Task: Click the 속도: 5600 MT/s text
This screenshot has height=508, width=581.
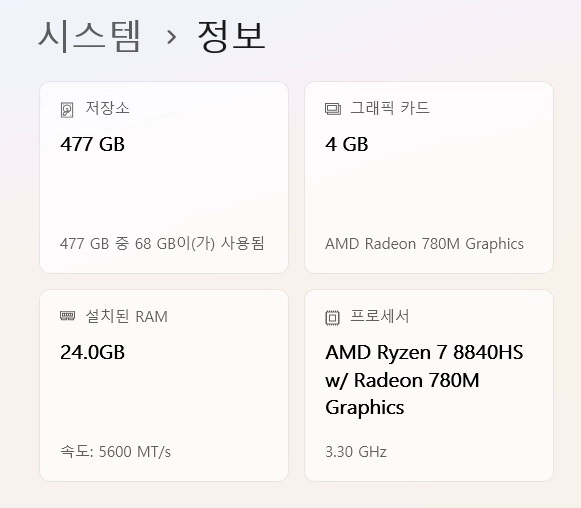Action: (116, 452)
